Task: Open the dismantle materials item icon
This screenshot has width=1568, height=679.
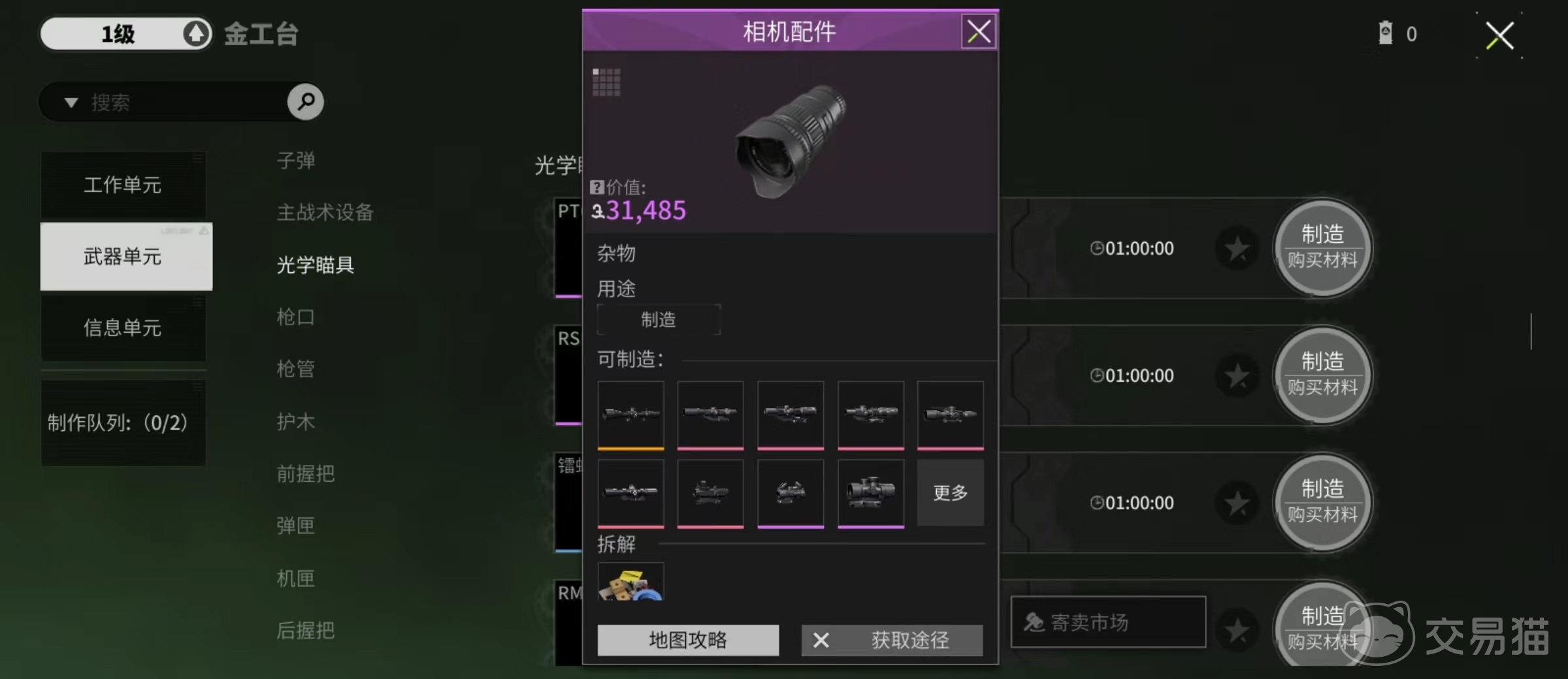Action: click(x=630, y=582)
